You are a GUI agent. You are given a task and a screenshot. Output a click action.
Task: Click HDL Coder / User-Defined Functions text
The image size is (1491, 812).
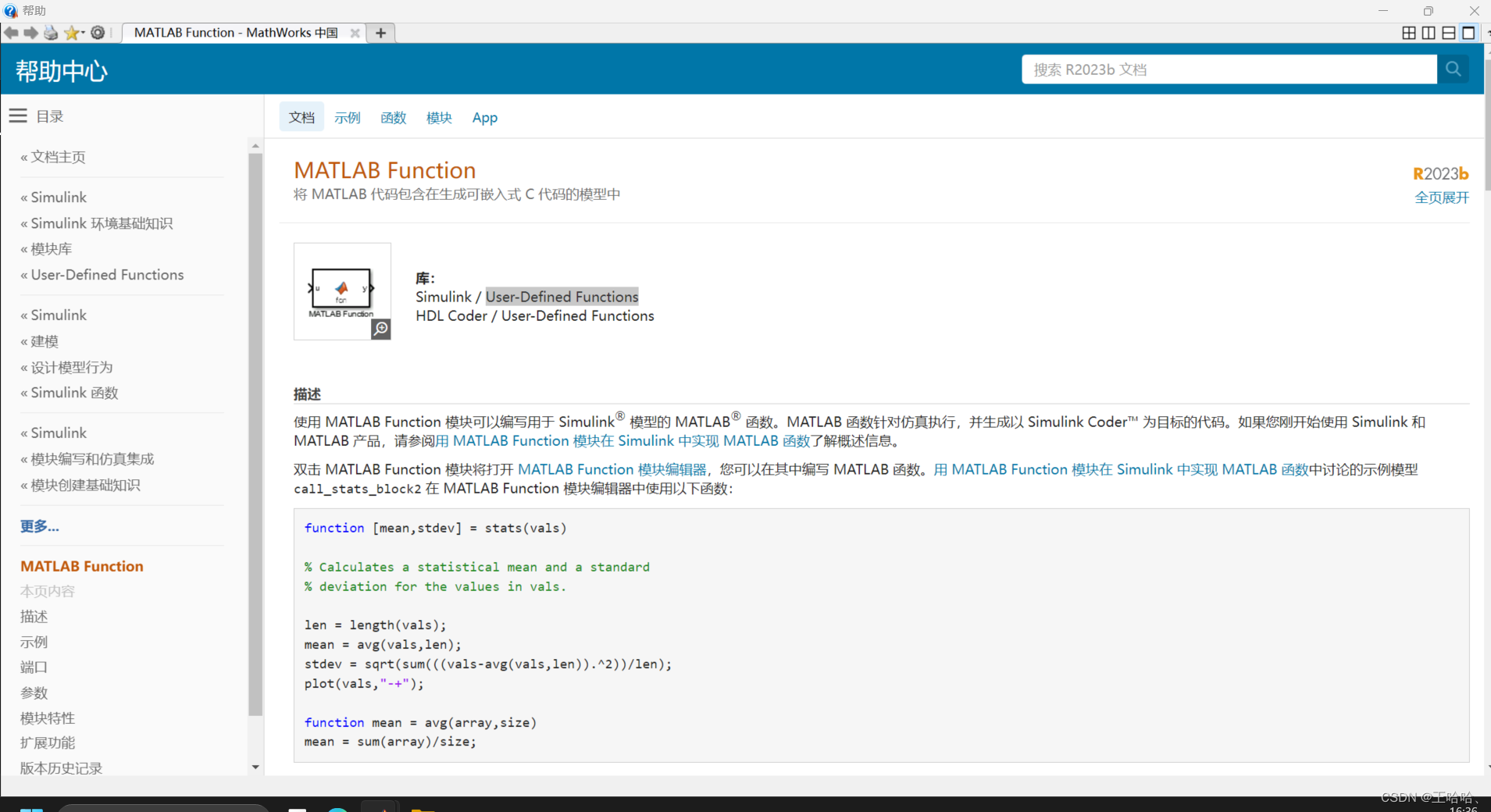(x=535, y=315)
